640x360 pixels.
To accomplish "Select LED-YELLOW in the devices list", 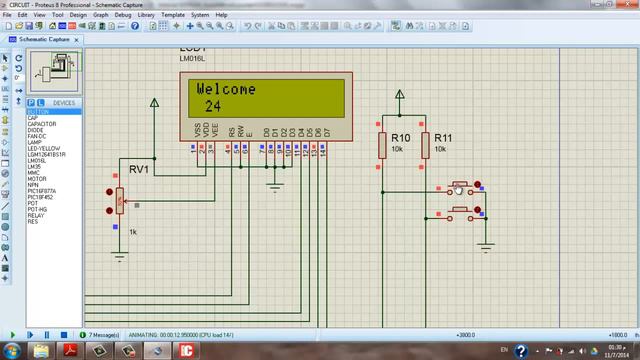I will point(44,149).
